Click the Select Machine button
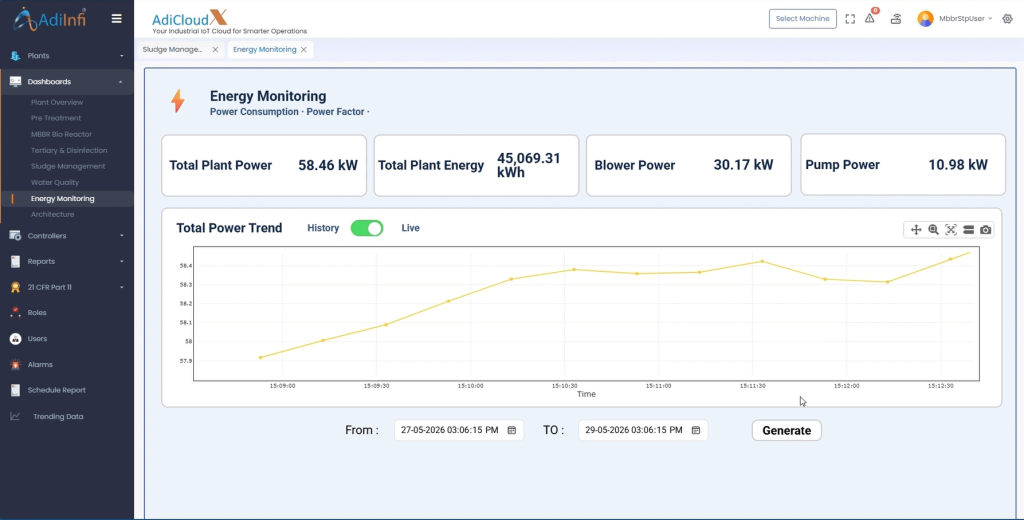The height and width of the screenshot is (520, 1024). click(803, 19)
